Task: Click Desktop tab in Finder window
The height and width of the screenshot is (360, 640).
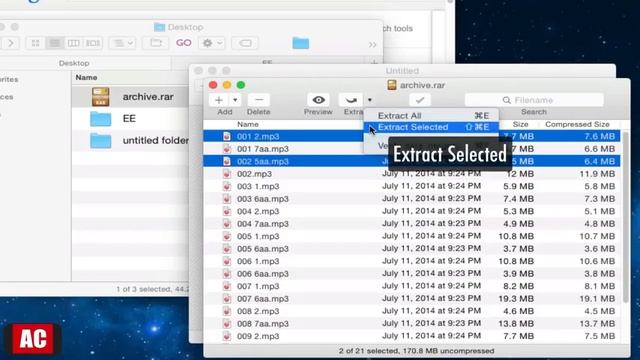Action: (74, 63)
